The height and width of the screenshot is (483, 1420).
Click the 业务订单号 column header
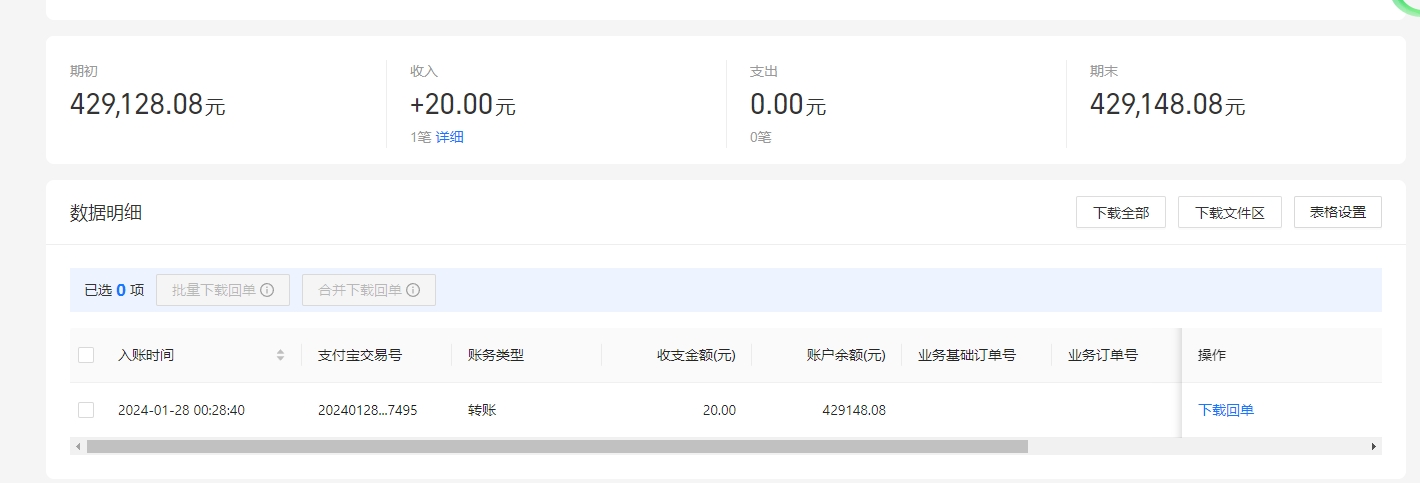[x=1103, y=355]
